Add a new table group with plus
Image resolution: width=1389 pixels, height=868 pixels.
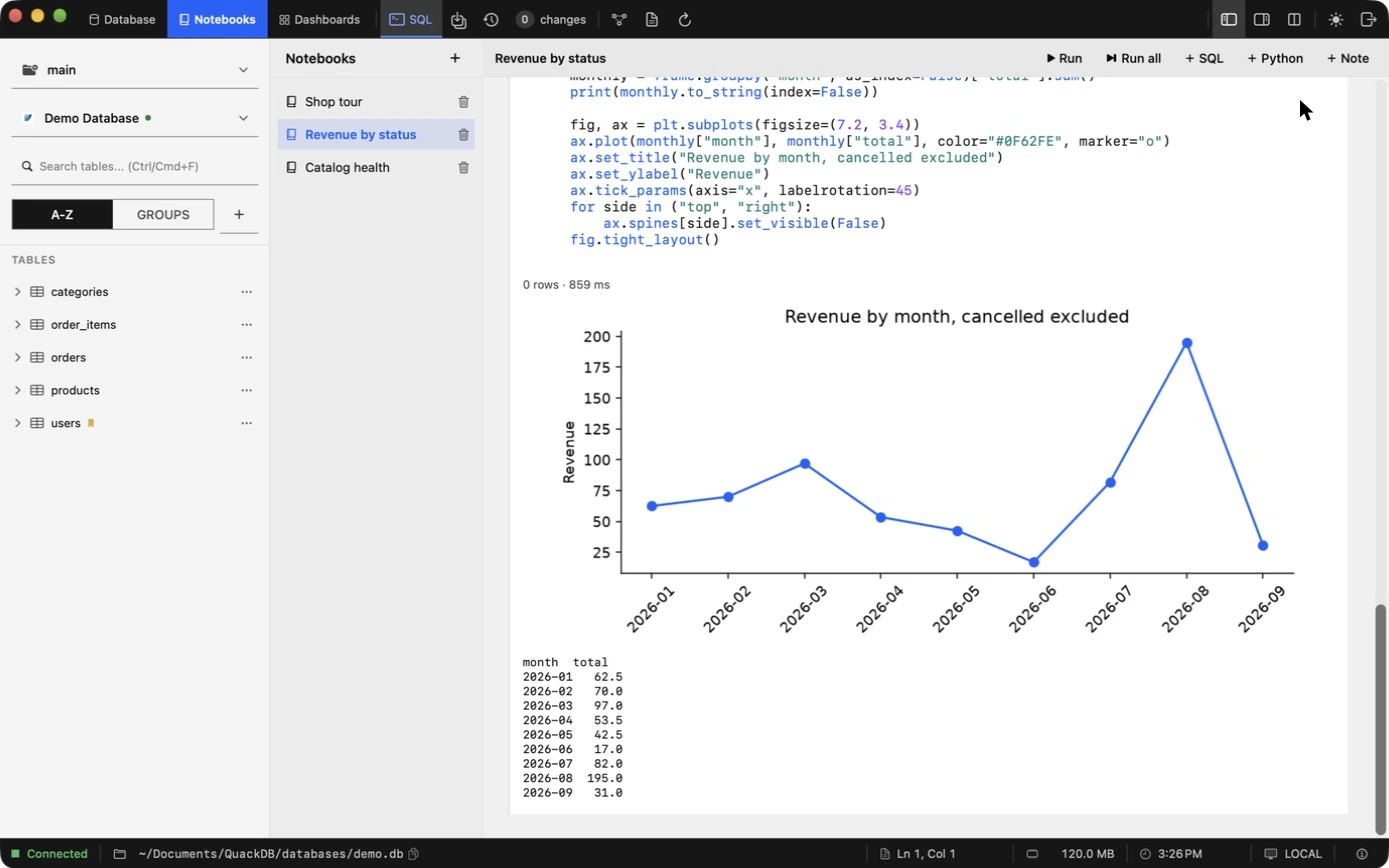point(239,214)
